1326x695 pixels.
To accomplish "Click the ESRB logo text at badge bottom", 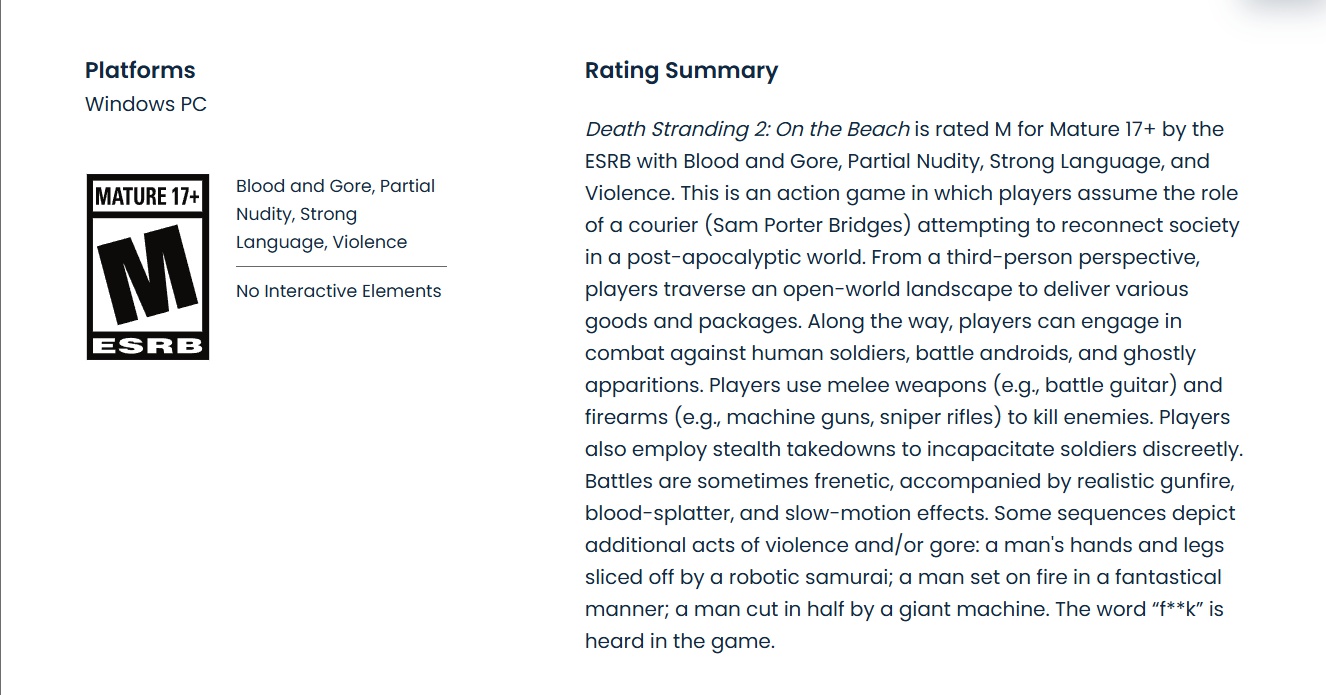I will pos(148,346).
